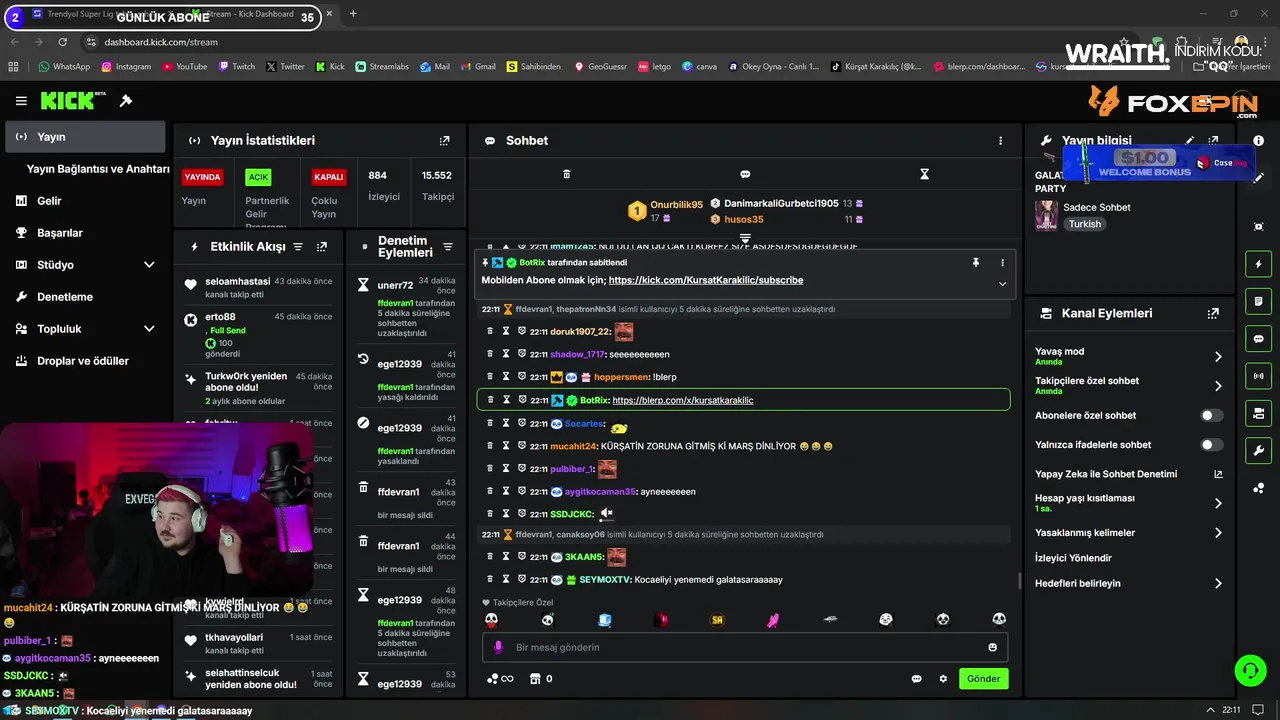Open Hesap yaşı kısıtlaması options

pyautogui.click(x=1129, y=503)
